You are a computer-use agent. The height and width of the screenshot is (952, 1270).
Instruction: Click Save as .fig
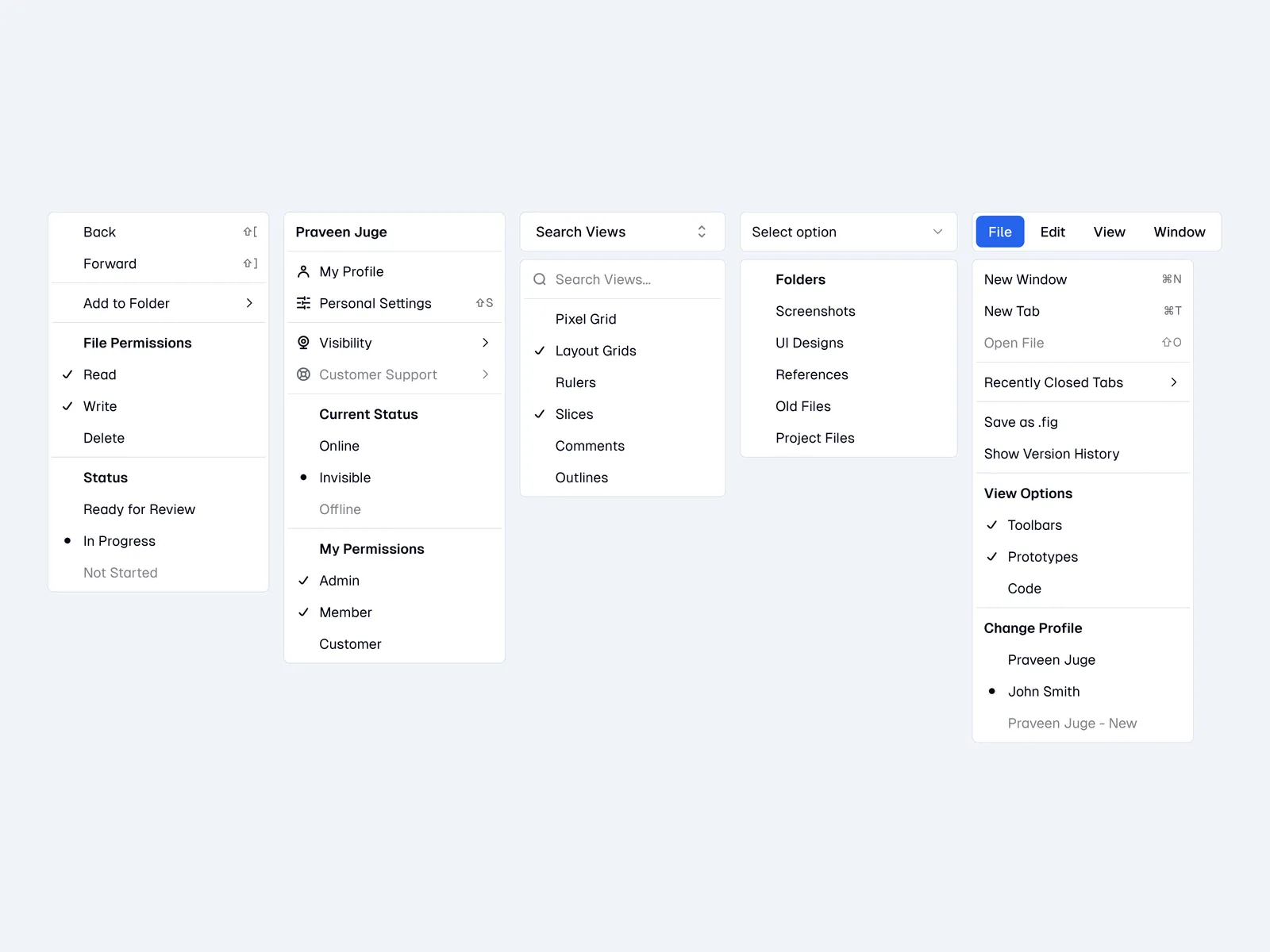point(1021,422)
